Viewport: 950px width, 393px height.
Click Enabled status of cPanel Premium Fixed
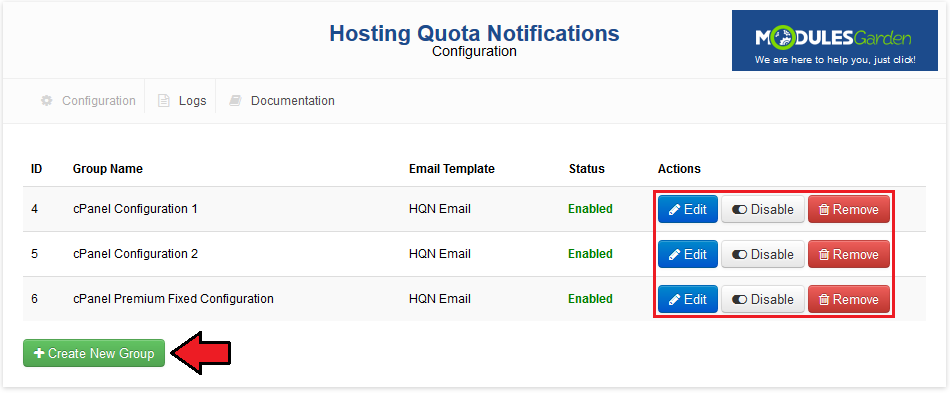click(x=590, y=299)
